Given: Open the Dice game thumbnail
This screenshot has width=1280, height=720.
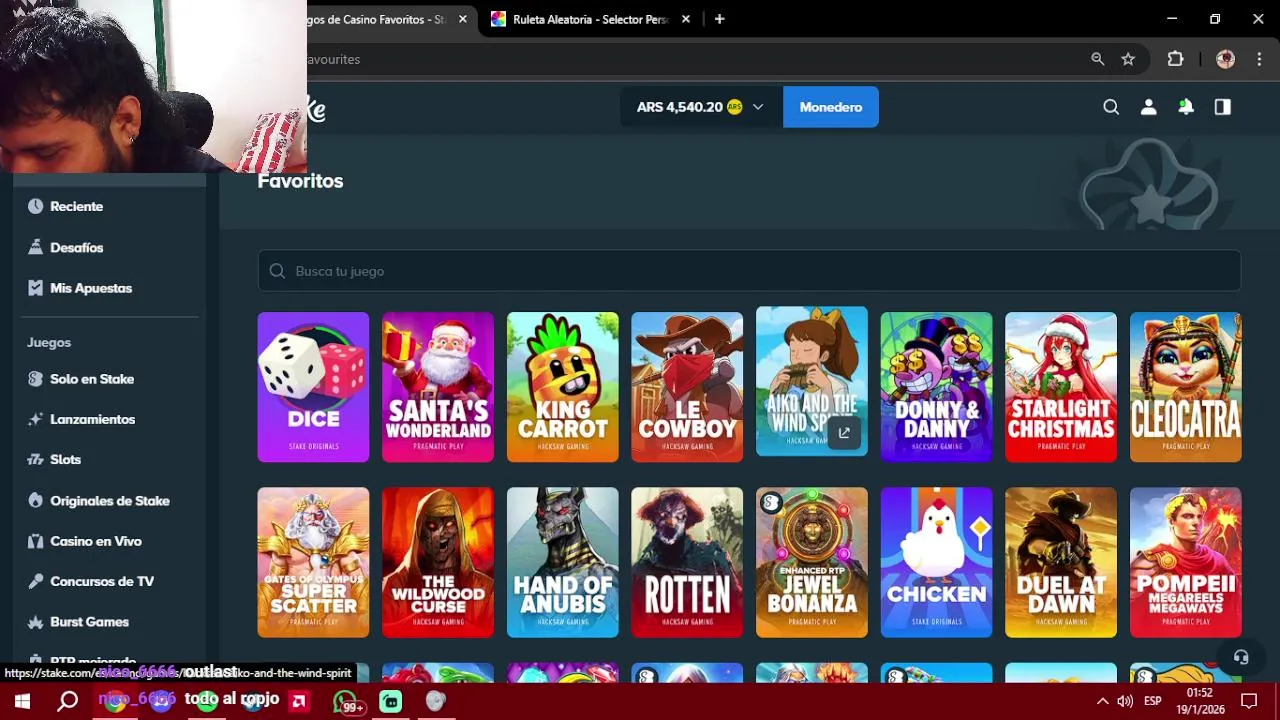Looking at the screenshot, I should 313,387.
